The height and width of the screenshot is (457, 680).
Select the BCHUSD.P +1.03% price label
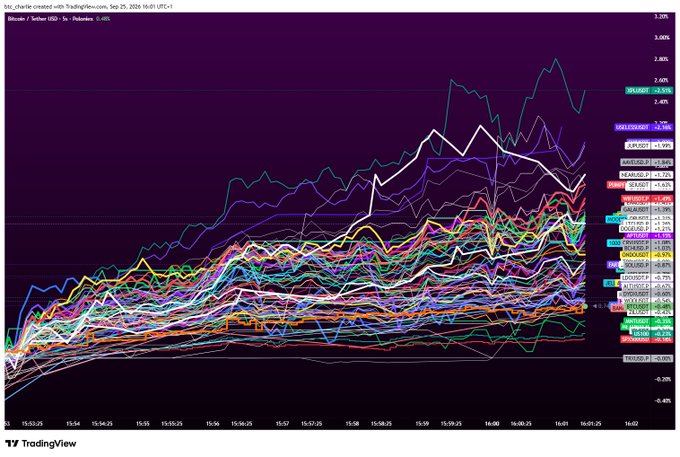(647, 248)
